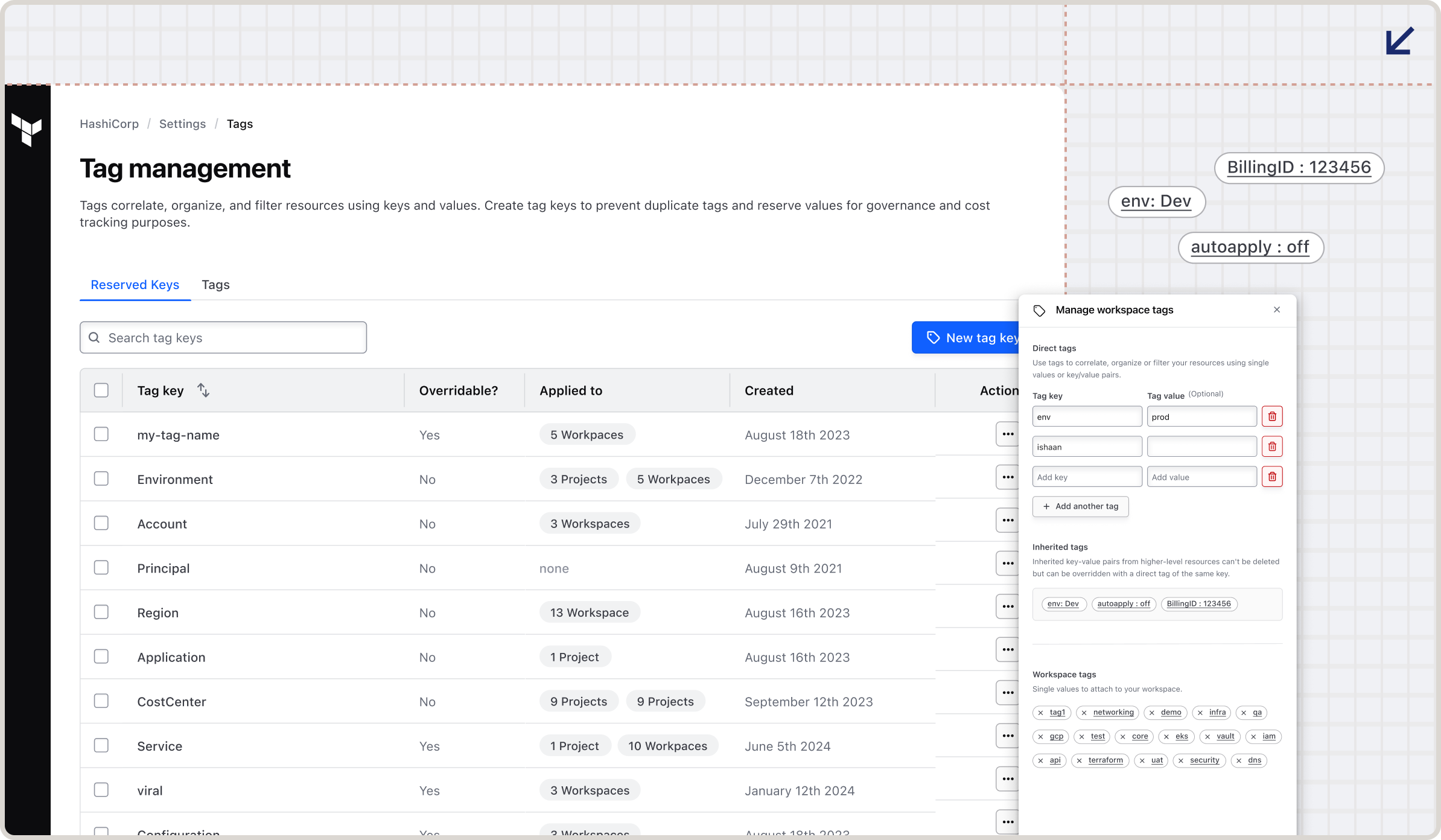
Task: Delete the env prod tag row
Action: pyautogui.click(x=1272, y=416)
